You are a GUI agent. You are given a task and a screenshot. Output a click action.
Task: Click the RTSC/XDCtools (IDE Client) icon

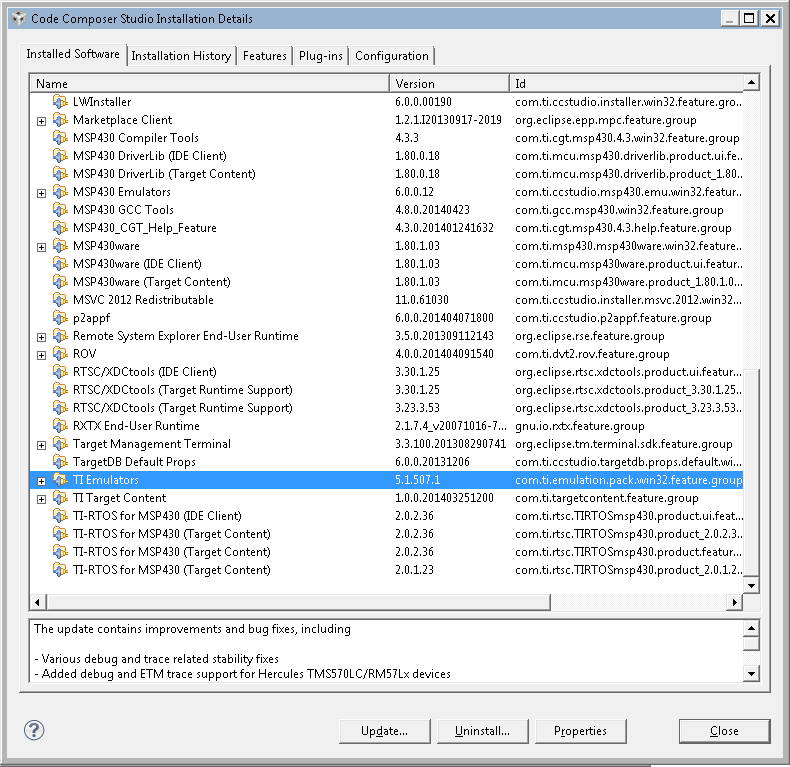60,372
